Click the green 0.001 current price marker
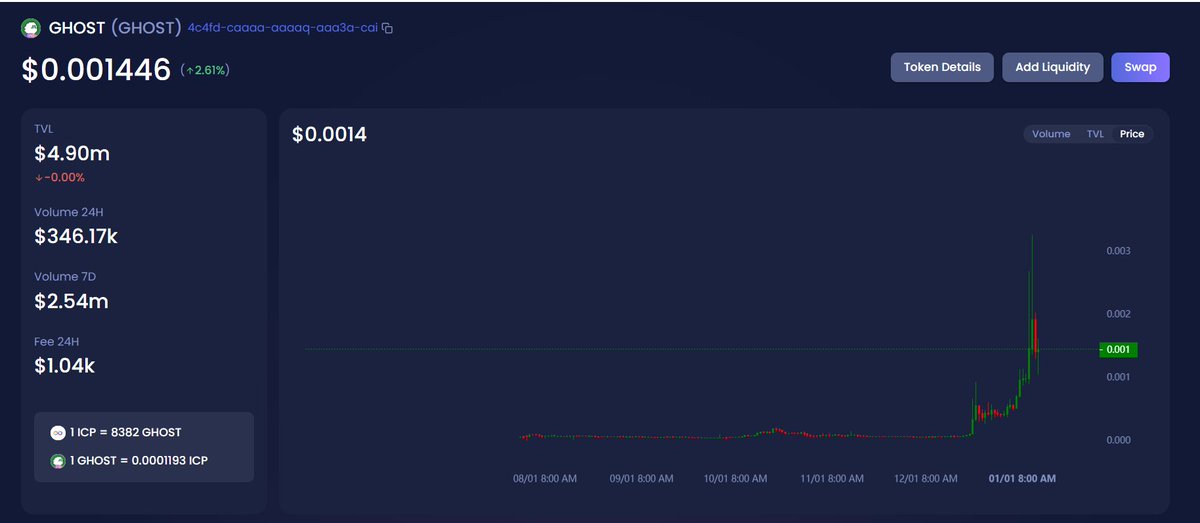The height and width of the screenshot is (523, 1200). 1118,349
